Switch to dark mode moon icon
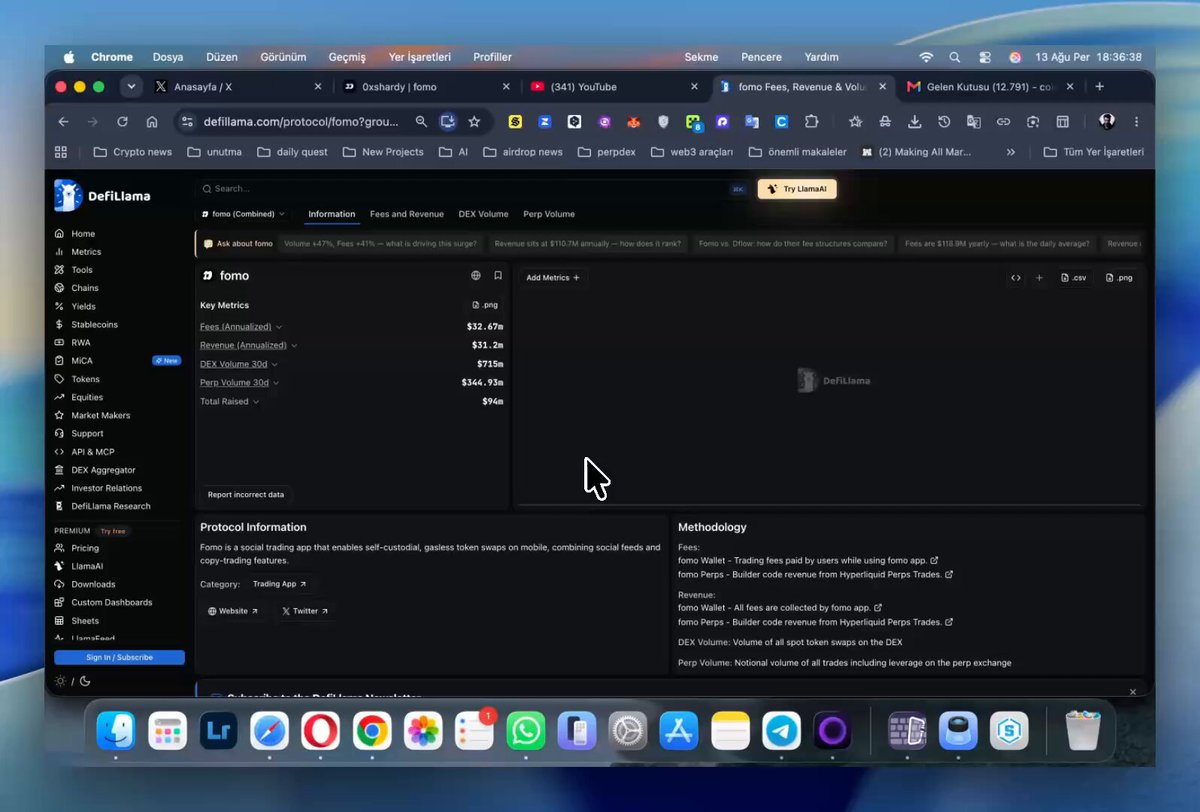The width and height of the screenshot is (1200, 812). click(85, 681)
